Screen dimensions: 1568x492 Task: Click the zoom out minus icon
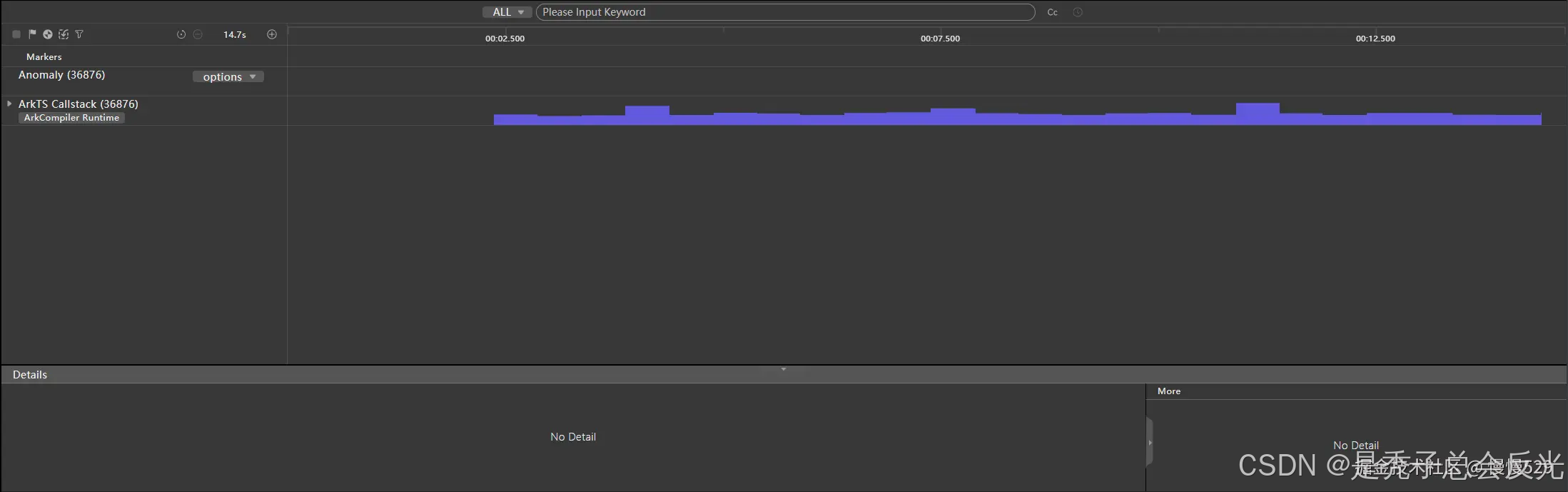[x=198, y=34]
